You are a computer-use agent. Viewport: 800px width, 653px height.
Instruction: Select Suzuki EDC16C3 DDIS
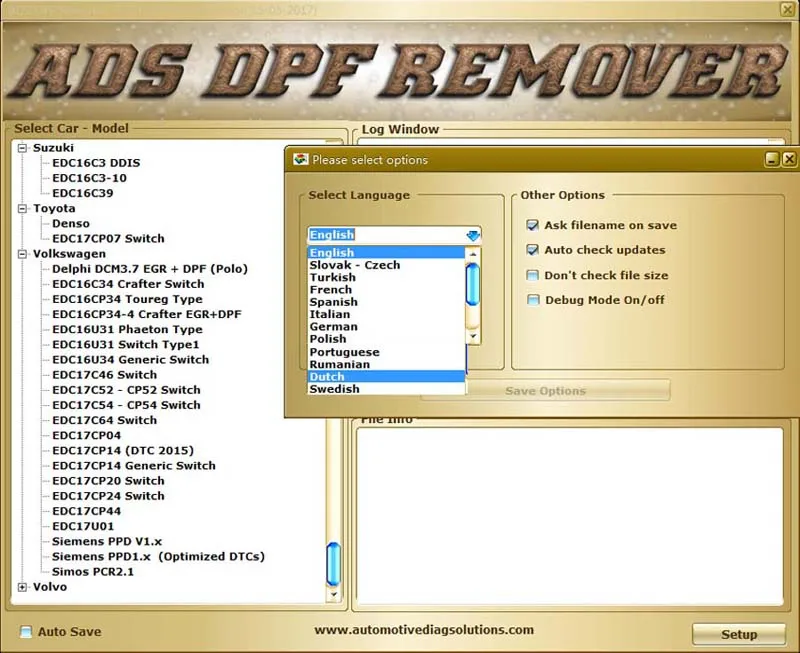96,163
